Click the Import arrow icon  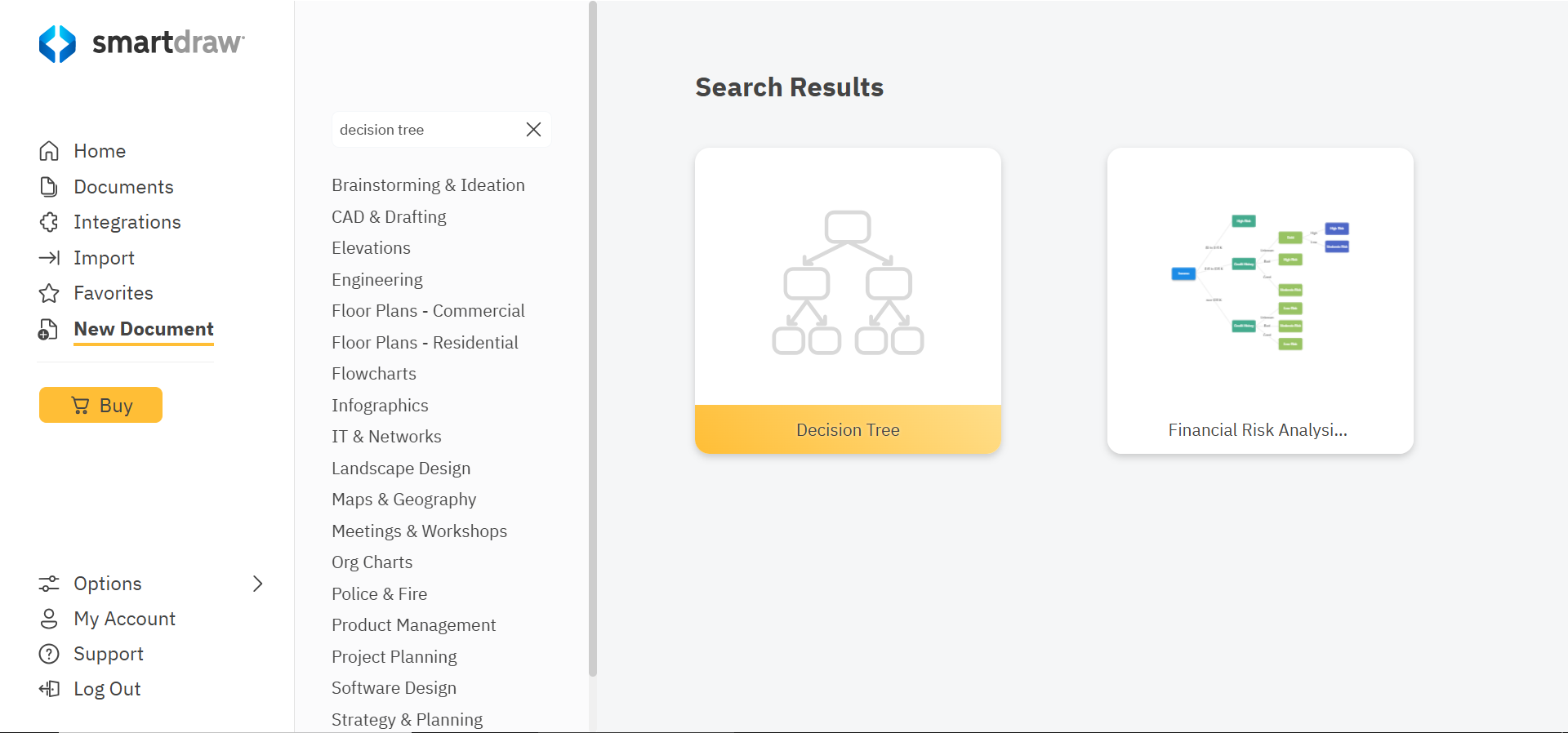(49, 258)
